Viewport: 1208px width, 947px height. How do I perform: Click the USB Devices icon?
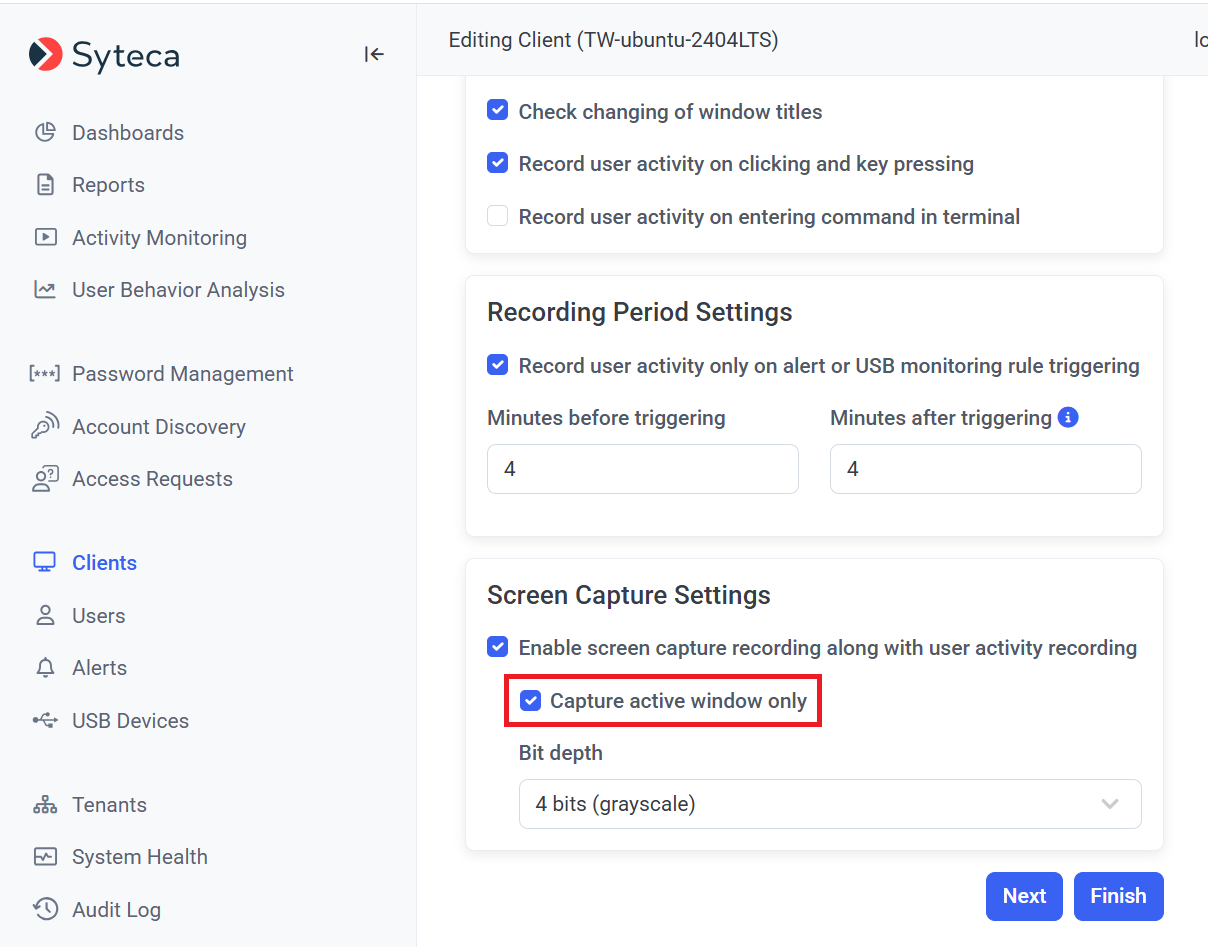click(x=45, y=721)
